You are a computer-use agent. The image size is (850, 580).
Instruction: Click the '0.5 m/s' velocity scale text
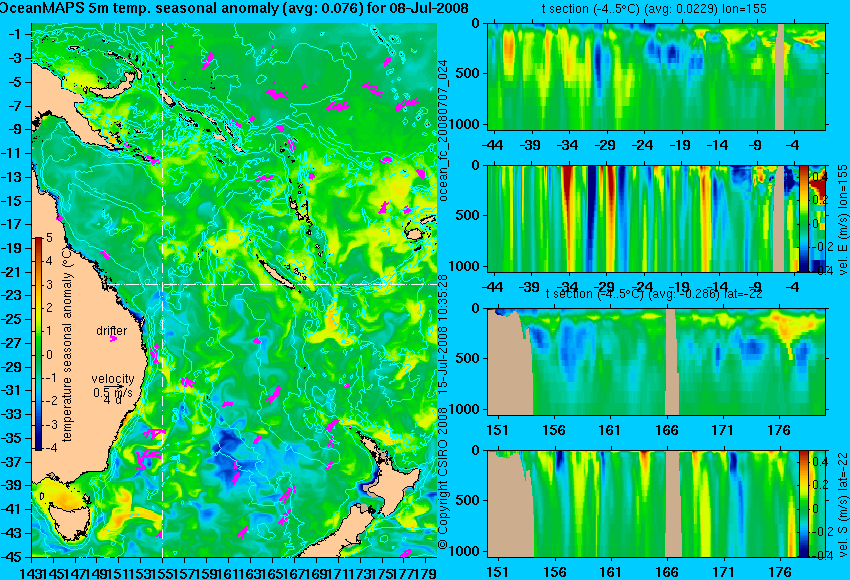pos(113,392)
